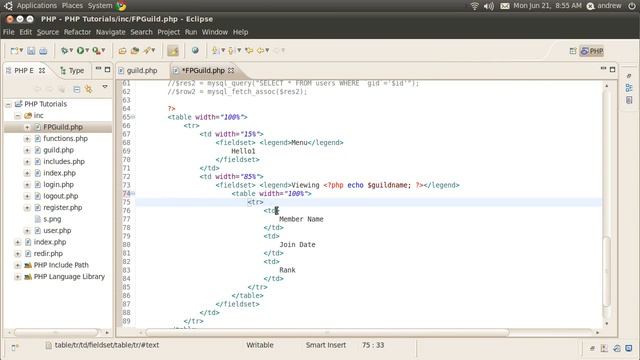Open the Source menu
The width and height of the screenshot is (640, 360).
click(48, 32)
